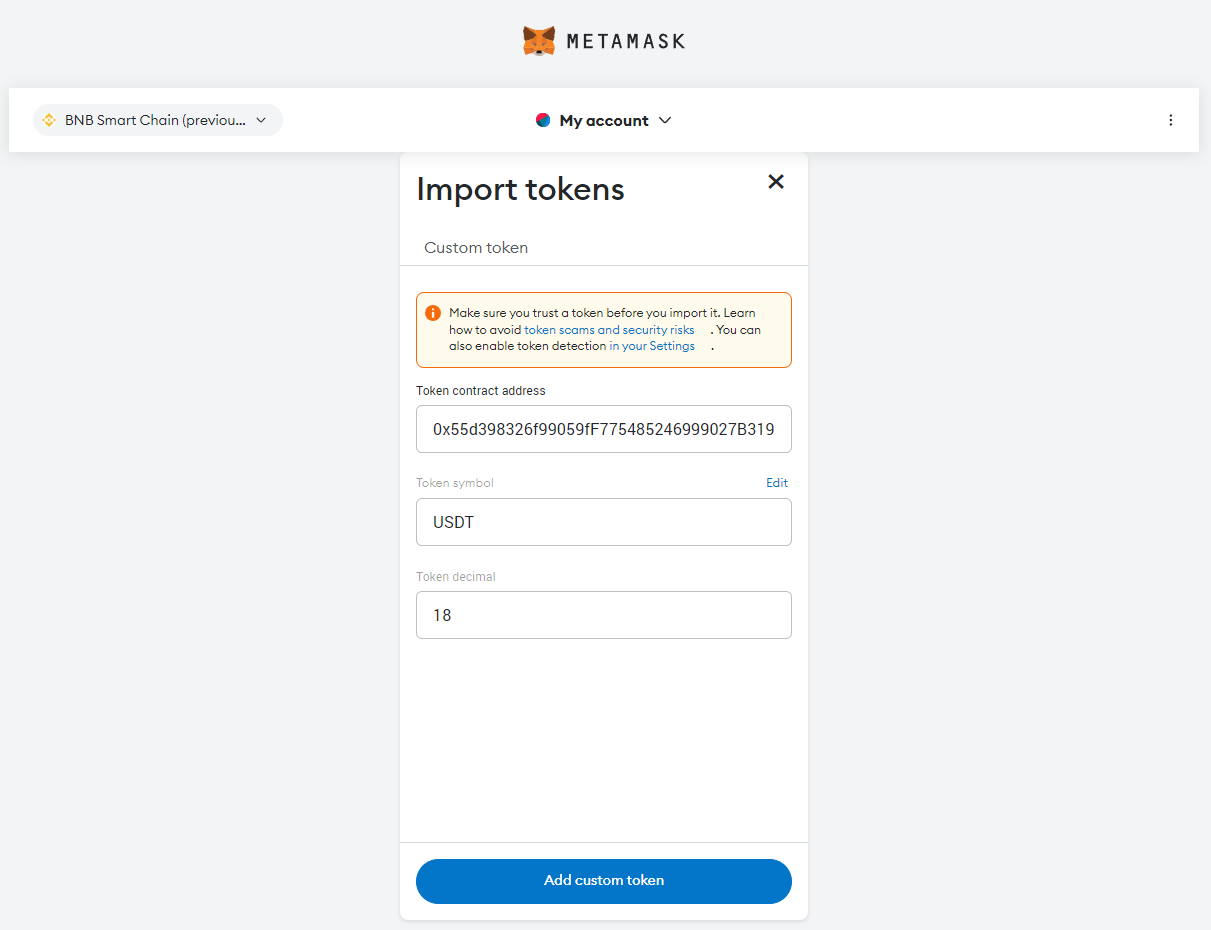
Task: Expand the My account chevron
Action: [x=666, y=120]
